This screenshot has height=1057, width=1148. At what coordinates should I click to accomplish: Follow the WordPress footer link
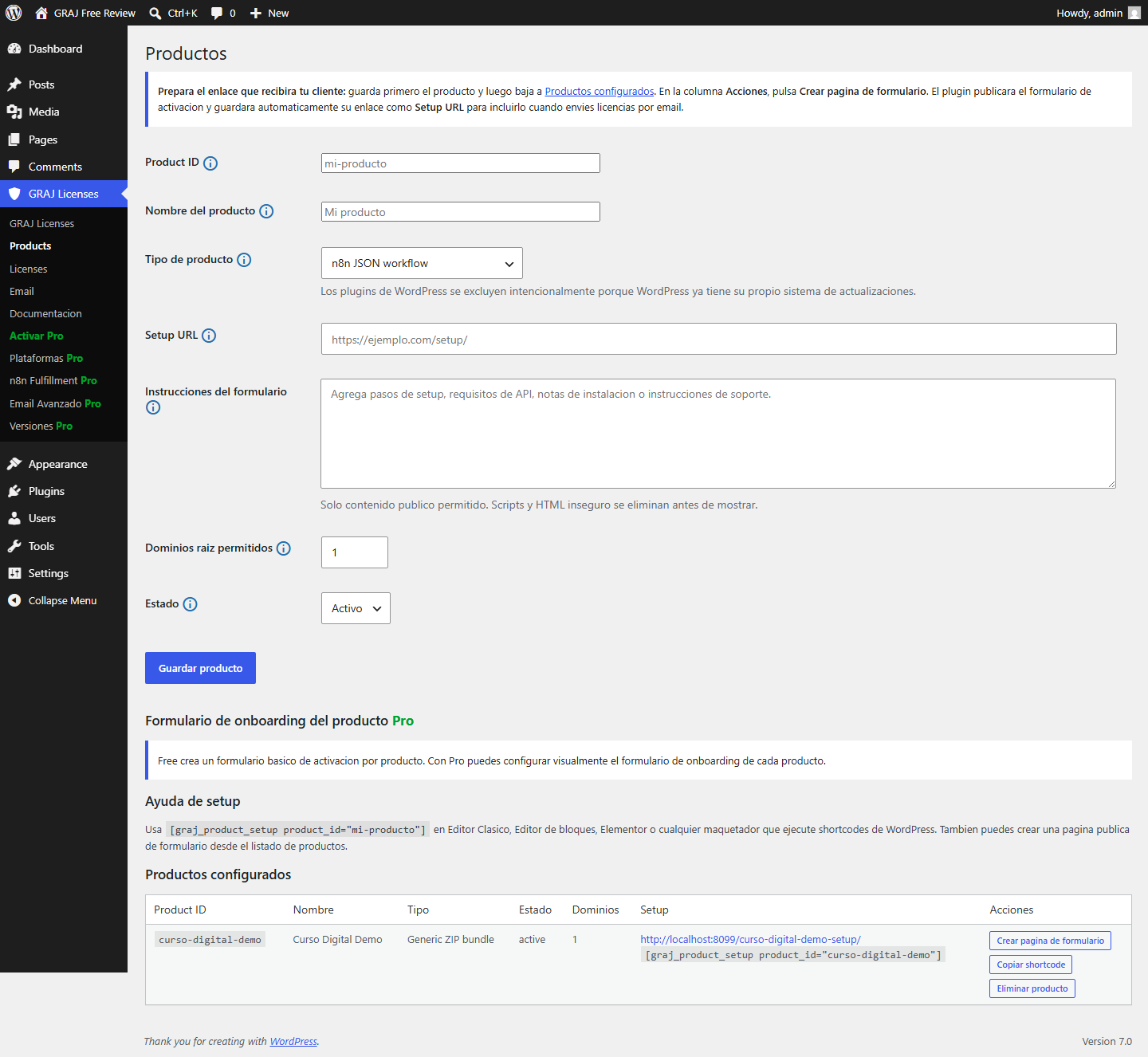click(x=293, y=1042)
